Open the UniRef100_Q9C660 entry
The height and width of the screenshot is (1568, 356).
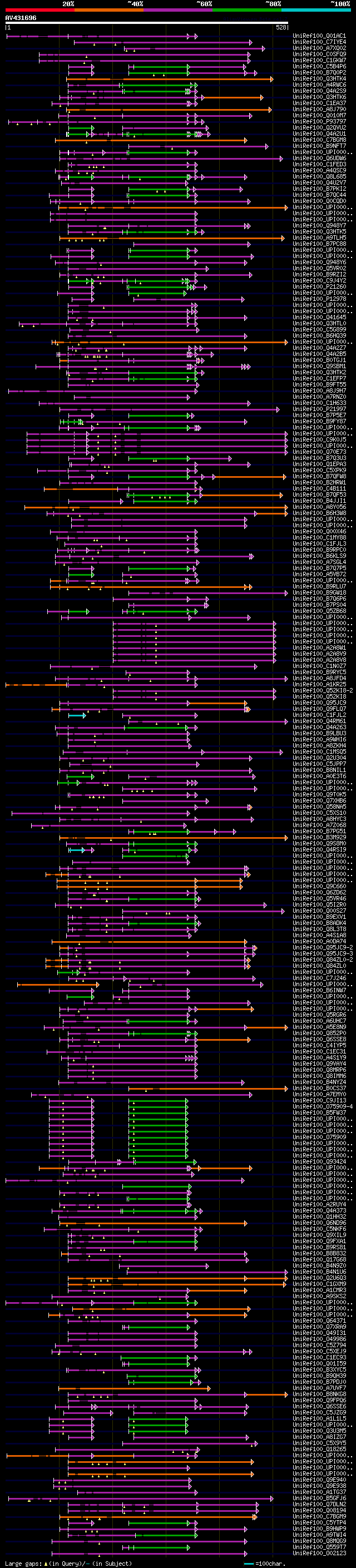coord(319,887)
